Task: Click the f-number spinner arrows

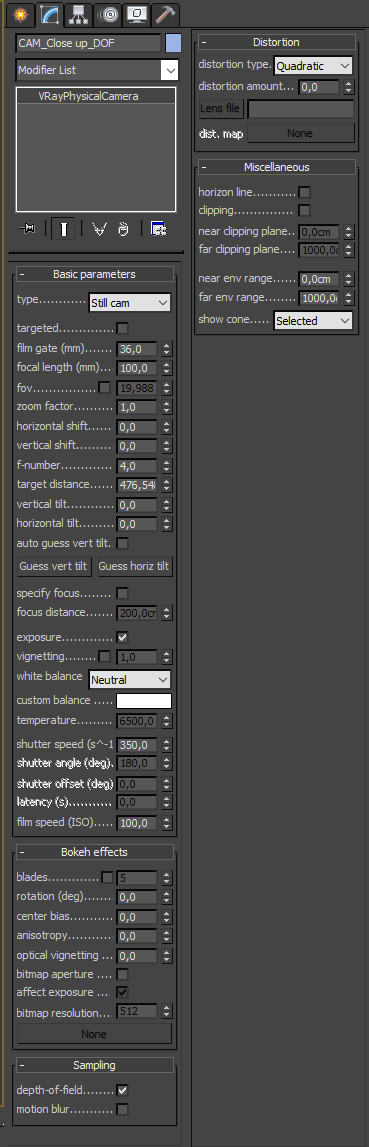Action: tap(167, 465)
